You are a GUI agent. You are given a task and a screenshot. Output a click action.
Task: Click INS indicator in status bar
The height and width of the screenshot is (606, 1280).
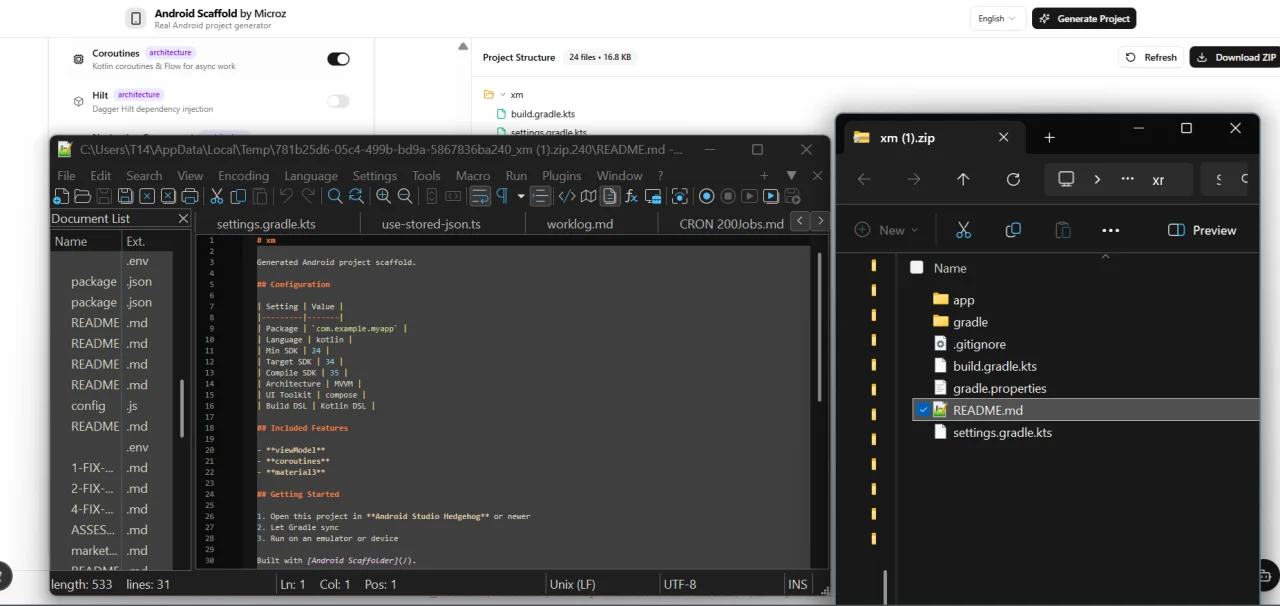point(797,584)
